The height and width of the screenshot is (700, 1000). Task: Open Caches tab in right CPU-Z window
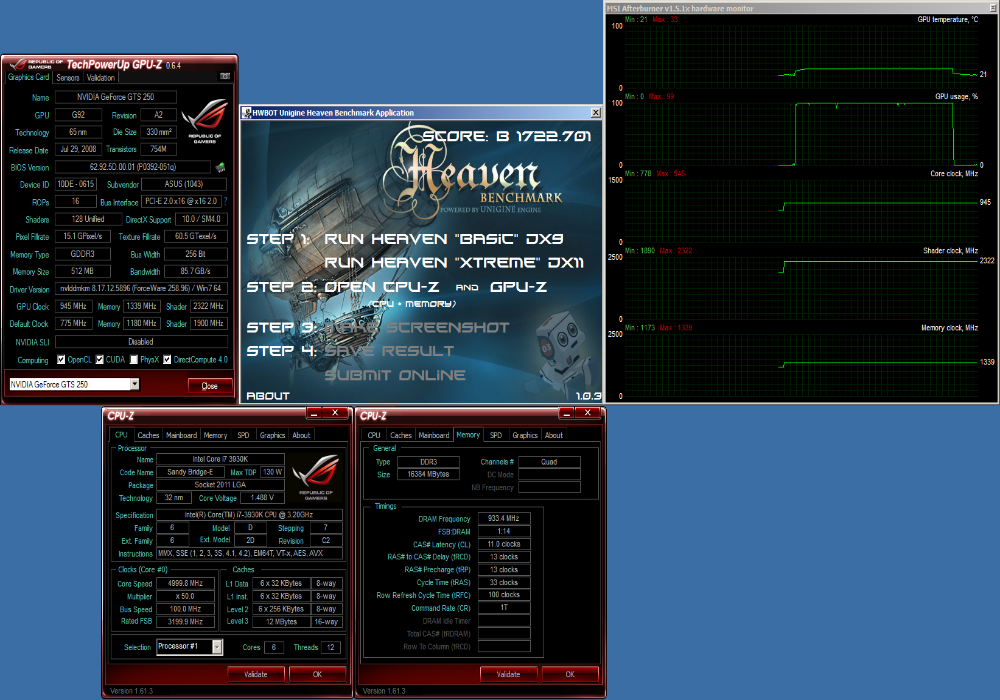pyautogui.click(x=401, y=435)
